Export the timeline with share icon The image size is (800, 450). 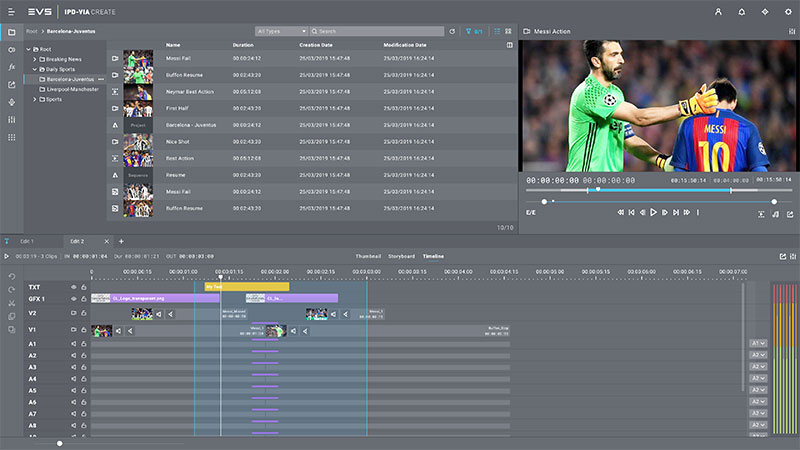[783, 256]
